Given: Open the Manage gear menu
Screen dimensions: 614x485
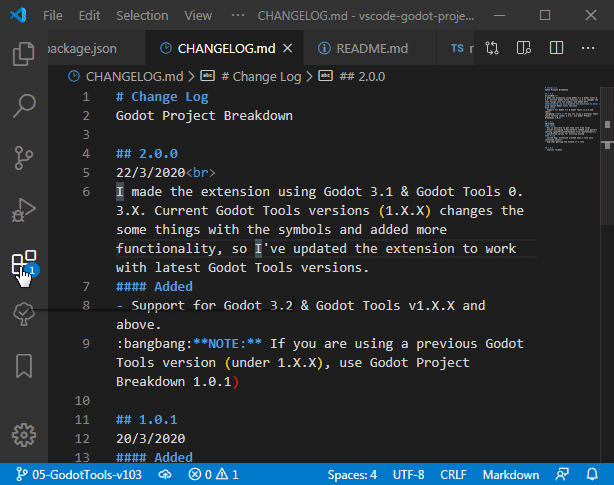Looking at the screenshot, I should pos(24,435).
